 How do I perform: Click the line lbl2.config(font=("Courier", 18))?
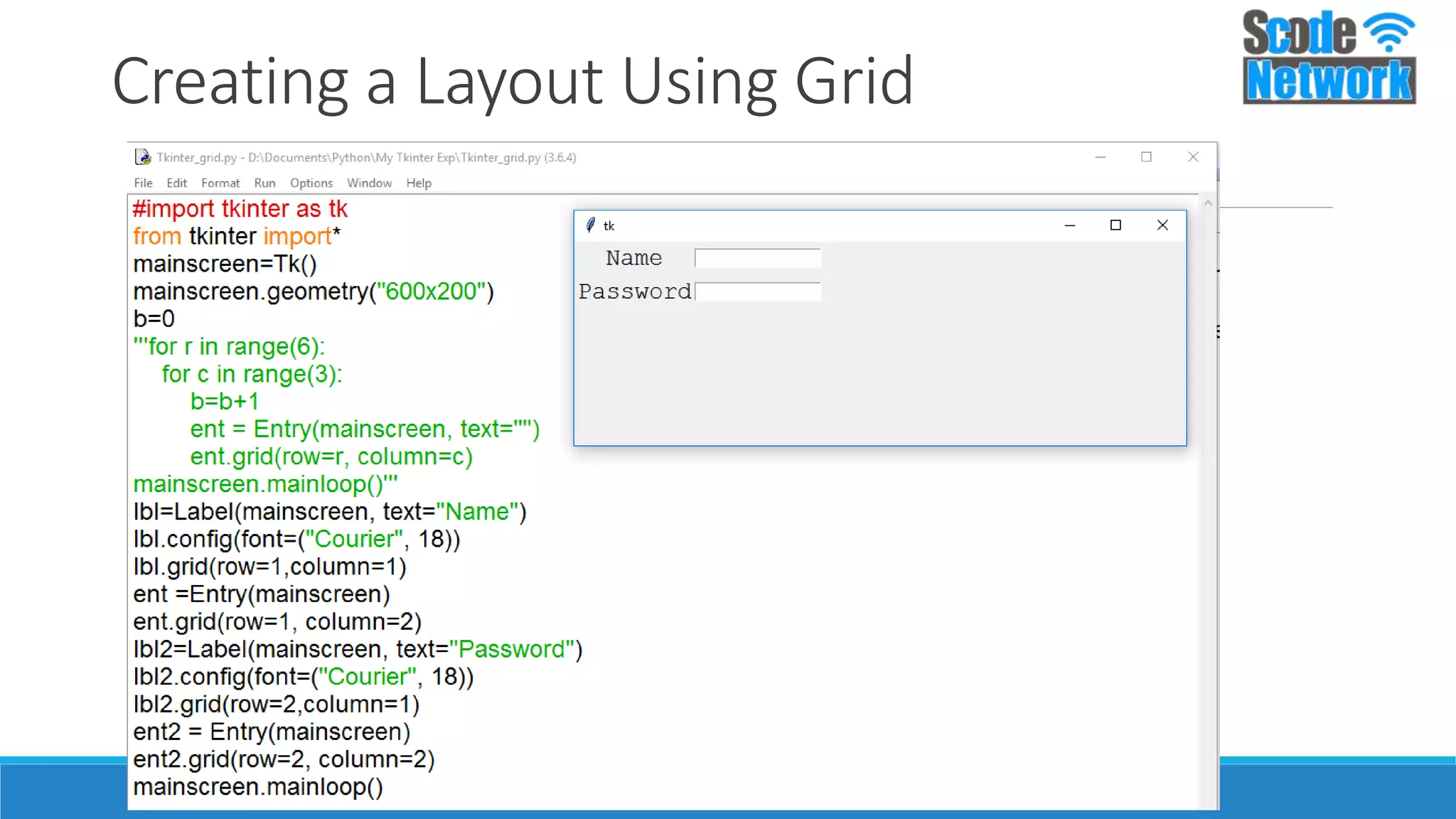304,677
